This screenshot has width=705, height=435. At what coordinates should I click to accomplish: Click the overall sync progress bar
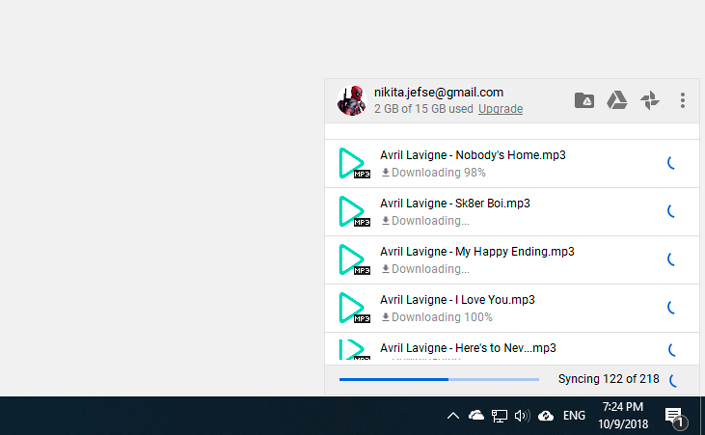click(x=439, y=380)
